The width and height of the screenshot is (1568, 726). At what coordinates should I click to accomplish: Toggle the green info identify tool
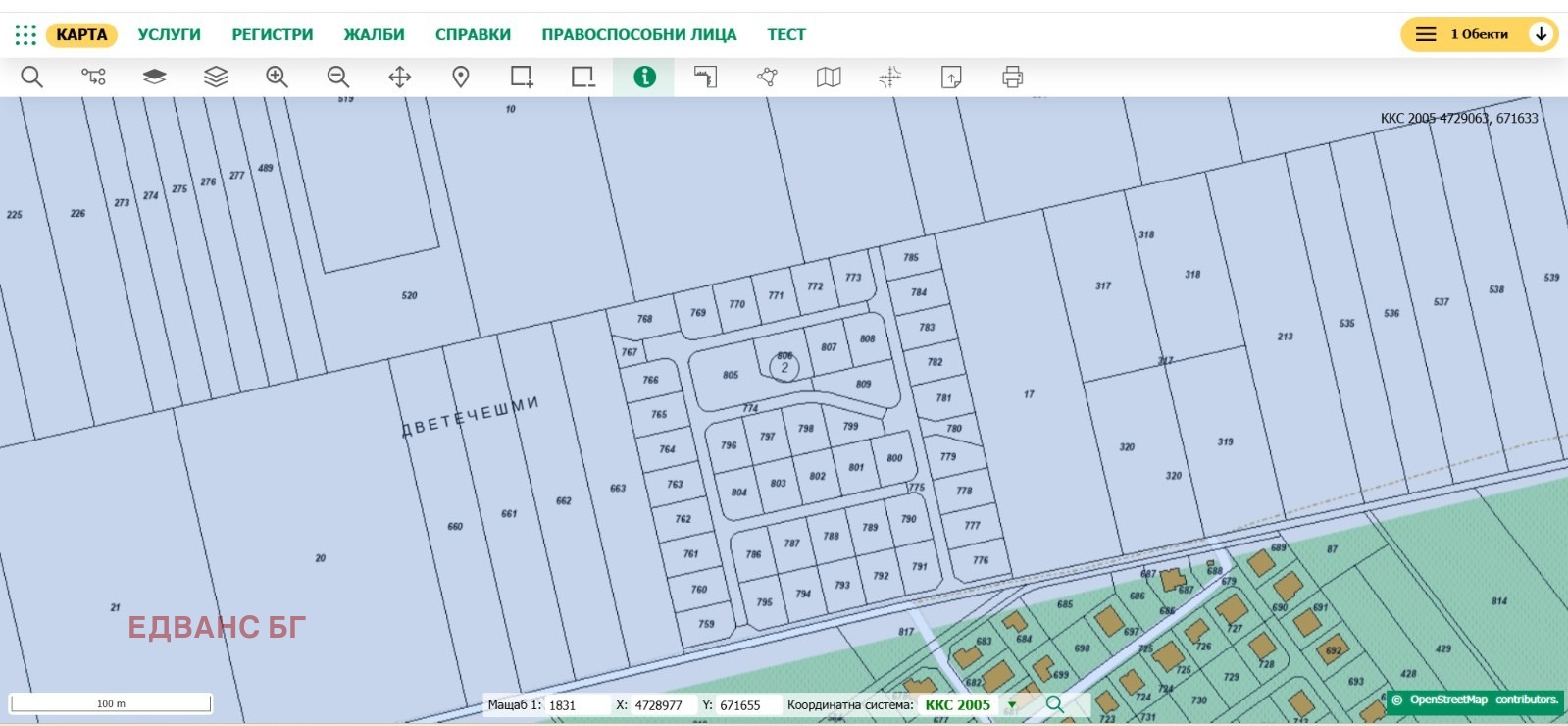click(x=644, y=77)
